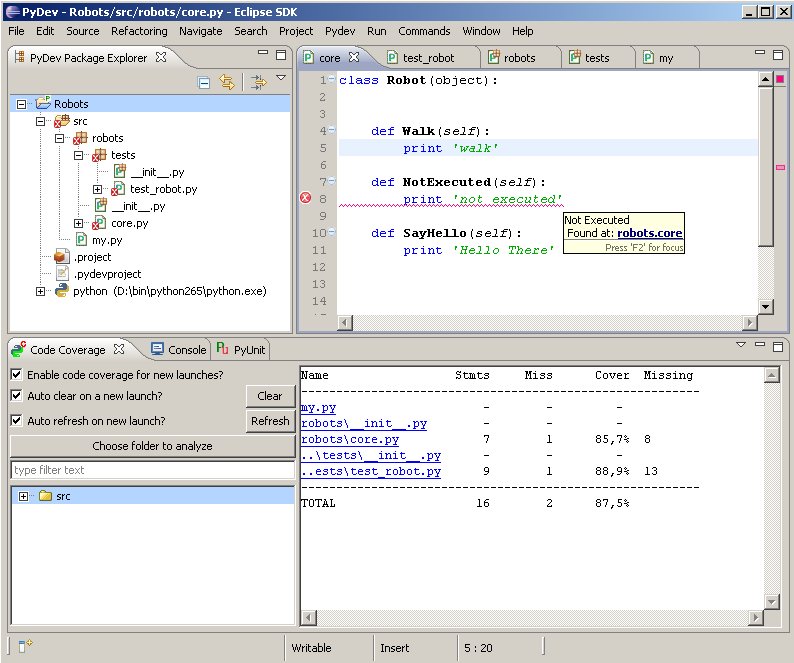Select my.py in Package Explorer
This screenshot has width=794, height=663.
coord(107,240)
